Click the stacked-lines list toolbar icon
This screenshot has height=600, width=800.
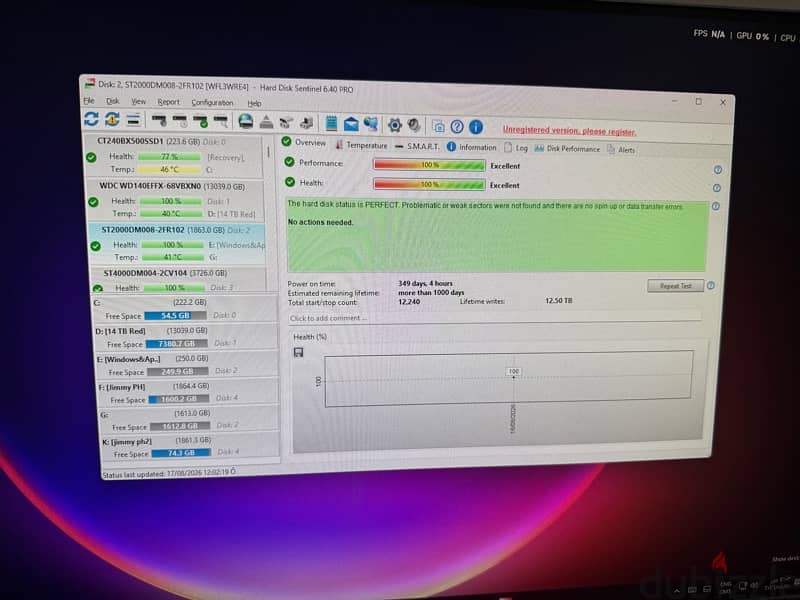click(133, 120)
